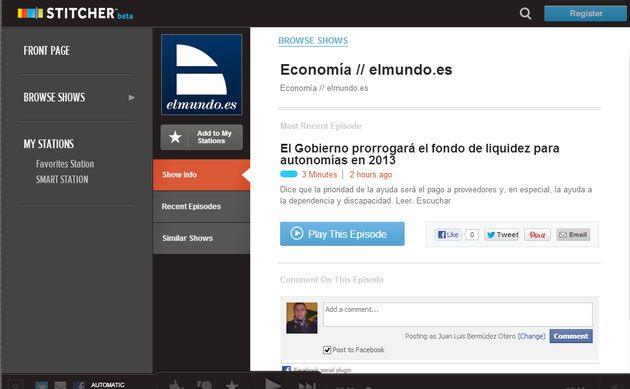630x389 pixels.
Task: Click the elmundo.es show thumbnail
Action: (202, 75)
